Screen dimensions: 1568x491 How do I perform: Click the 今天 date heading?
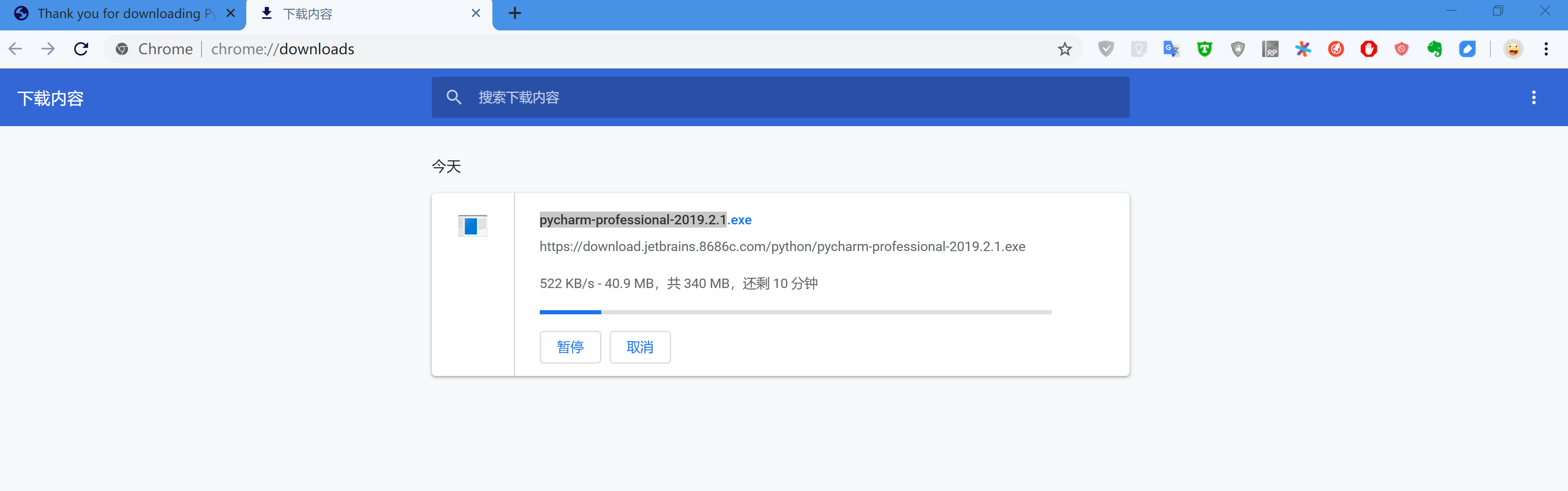pos(446,166)
